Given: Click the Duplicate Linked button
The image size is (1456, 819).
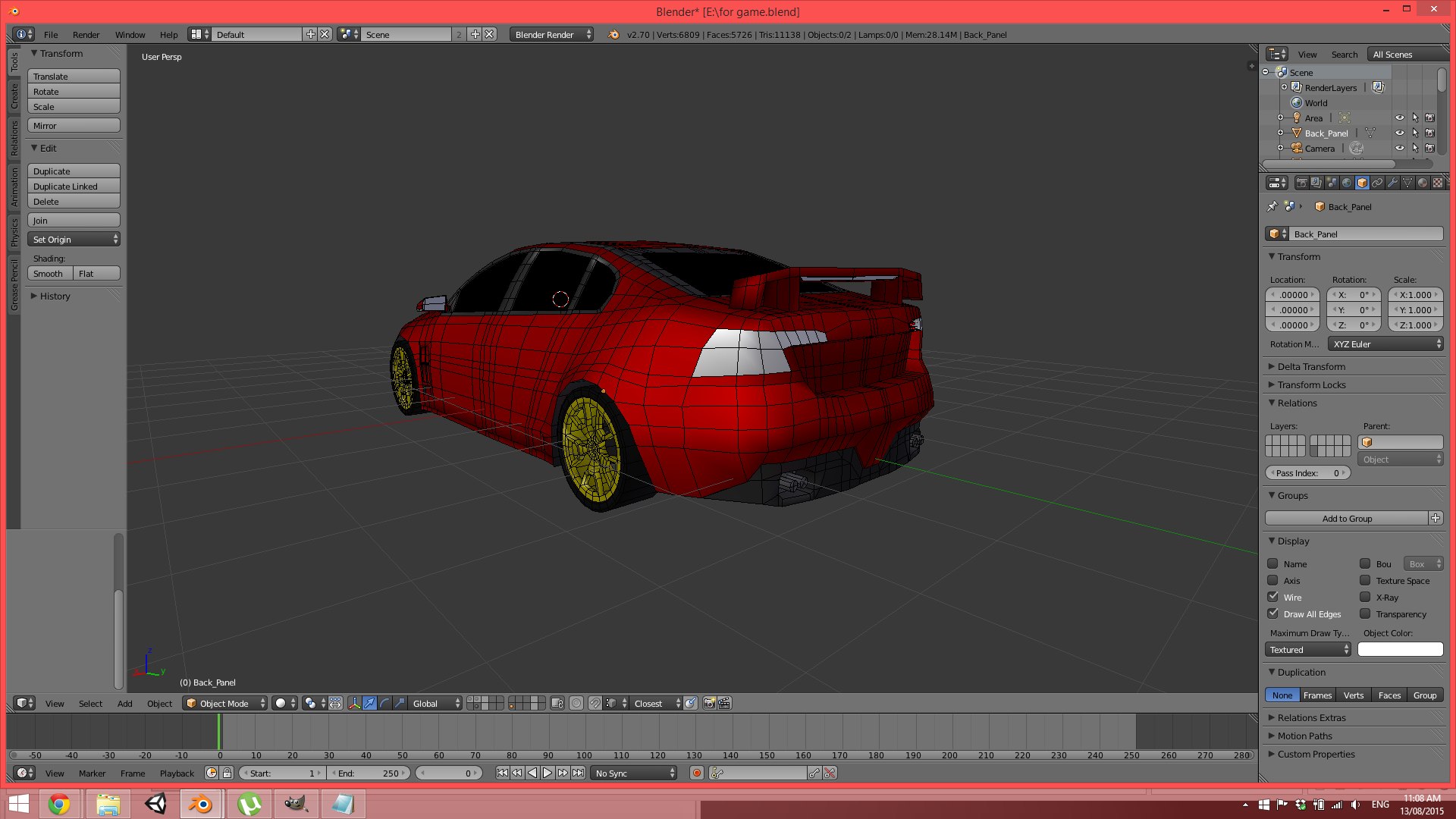Looking at the screenshot, I should coord(74,187).
